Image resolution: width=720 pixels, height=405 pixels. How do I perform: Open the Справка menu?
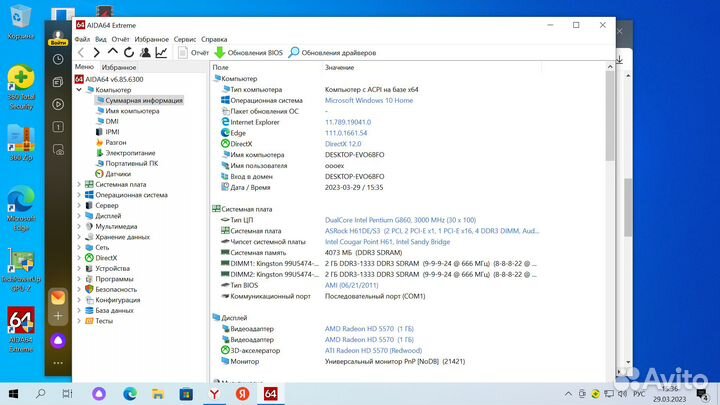tap(214, 39)
